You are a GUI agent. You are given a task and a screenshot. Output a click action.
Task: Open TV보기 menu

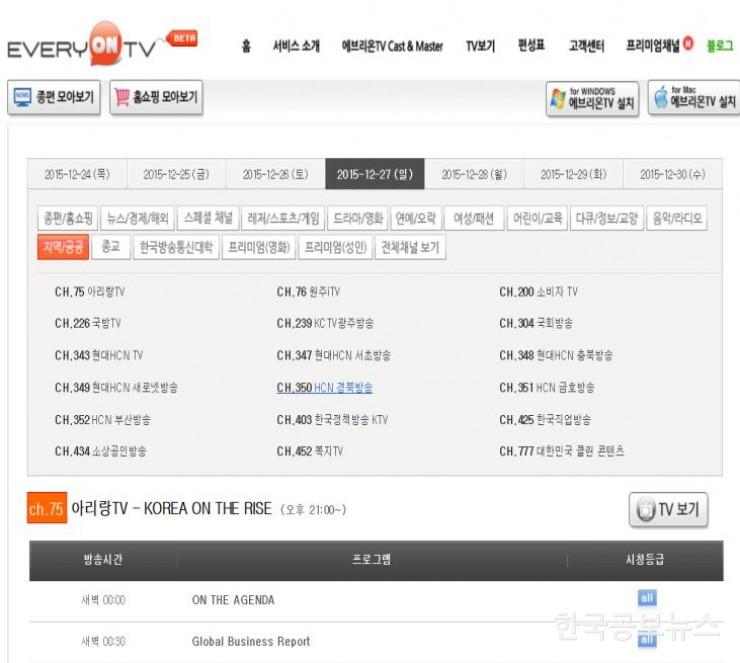480,46
